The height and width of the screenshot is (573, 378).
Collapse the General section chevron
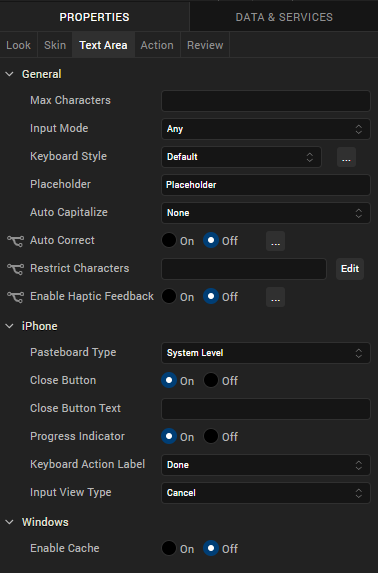pyautogui.click(x=10, y=74)
